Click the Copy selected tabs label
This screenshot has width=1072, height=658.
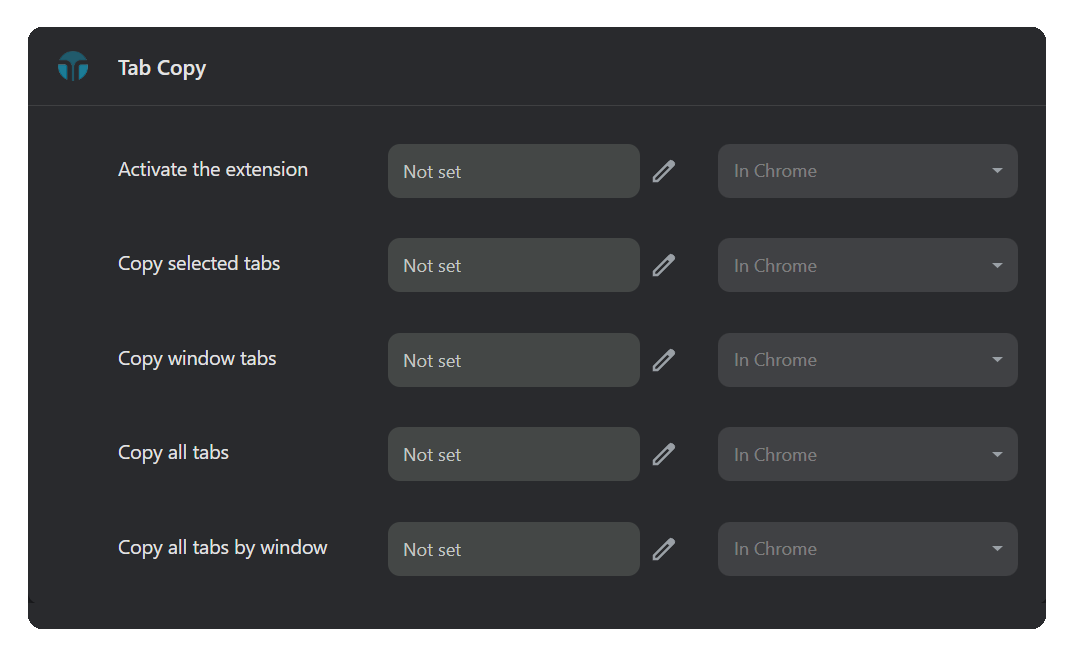199,264
